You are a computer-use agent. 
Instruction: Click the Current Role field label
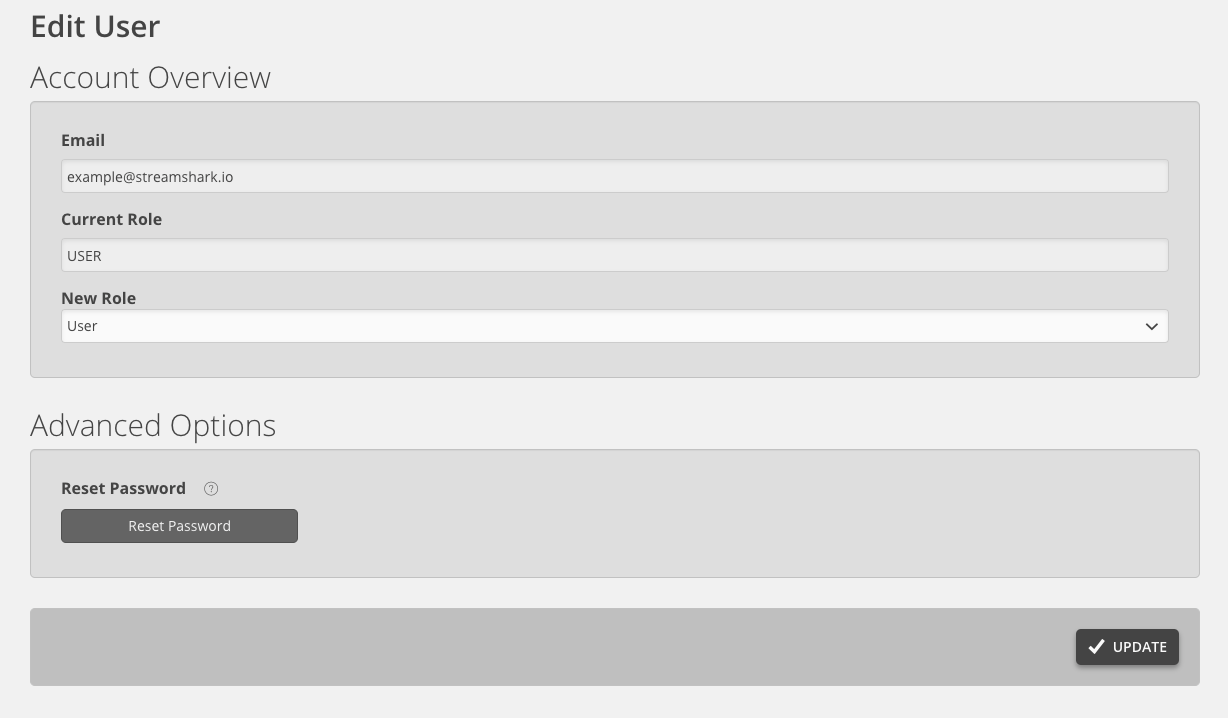click(x=111, y=219)
